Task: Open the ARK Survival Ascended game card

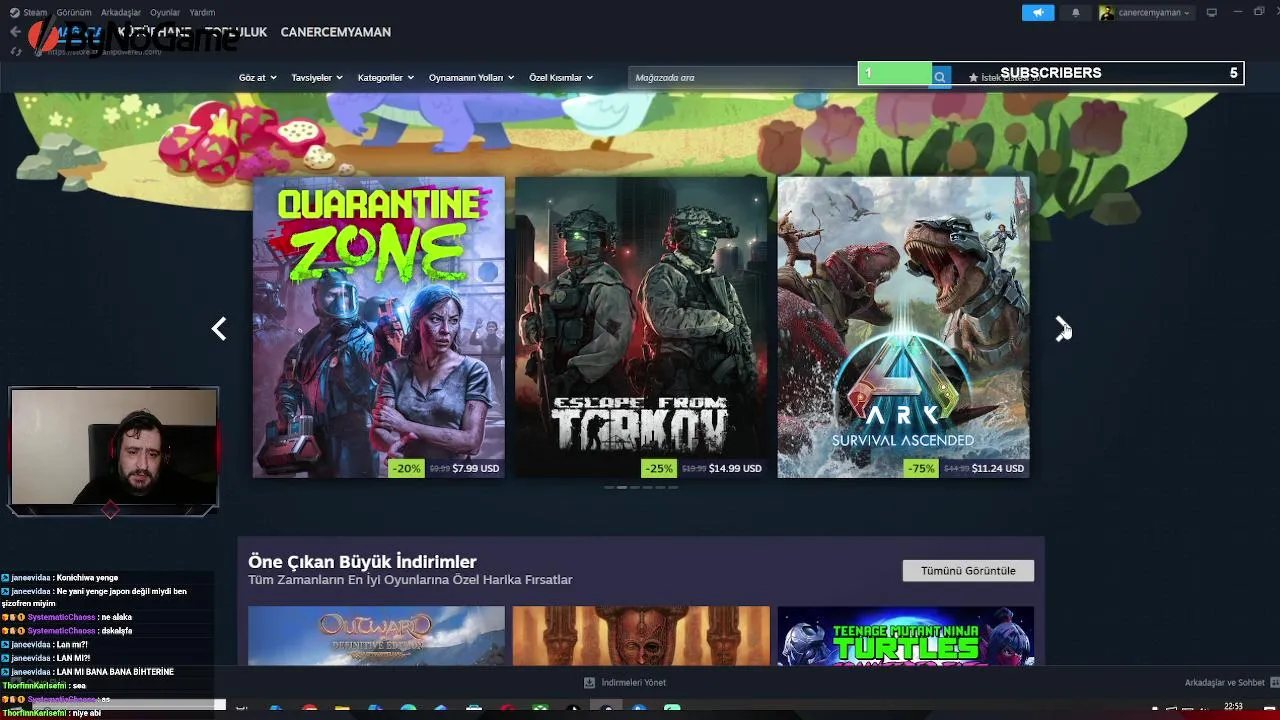Action: tap(903, 327)
